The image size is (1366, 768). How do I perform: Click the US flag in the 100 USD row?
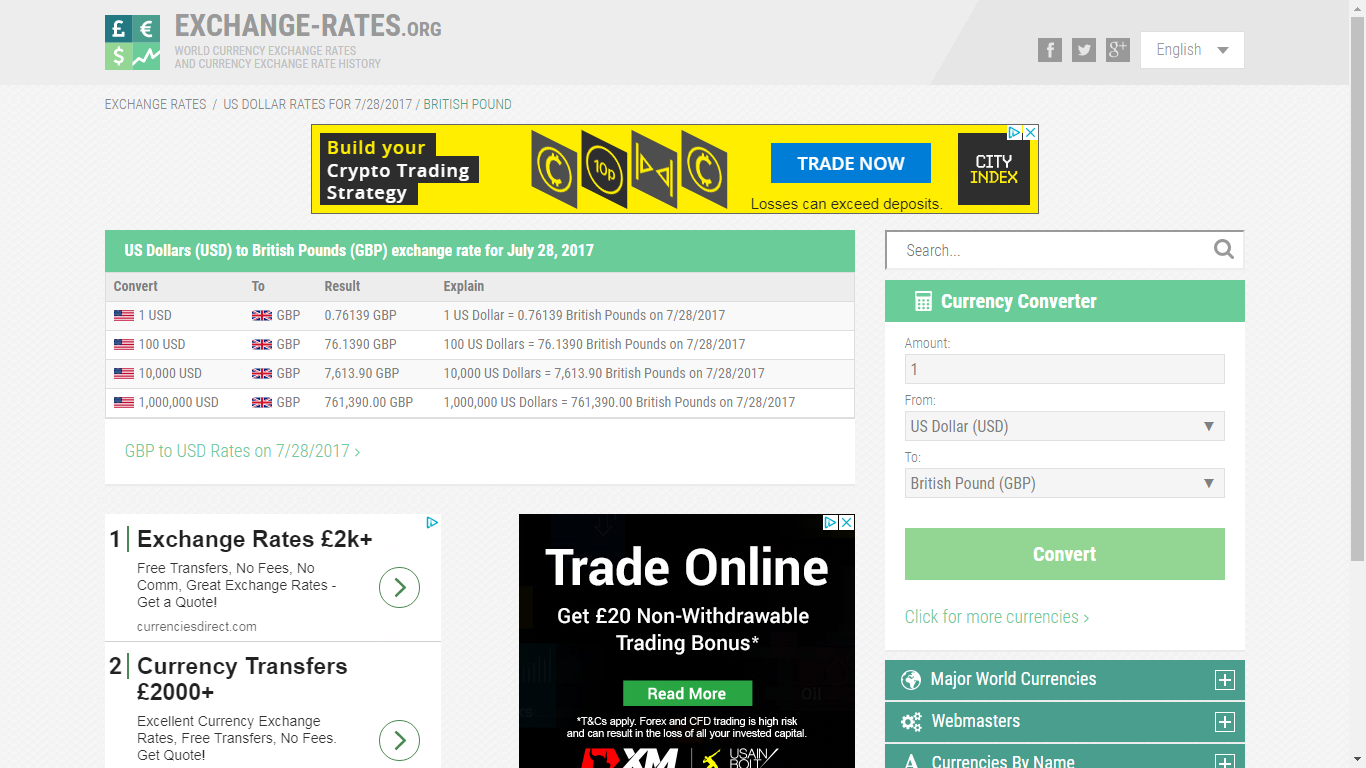coord(124,344)
